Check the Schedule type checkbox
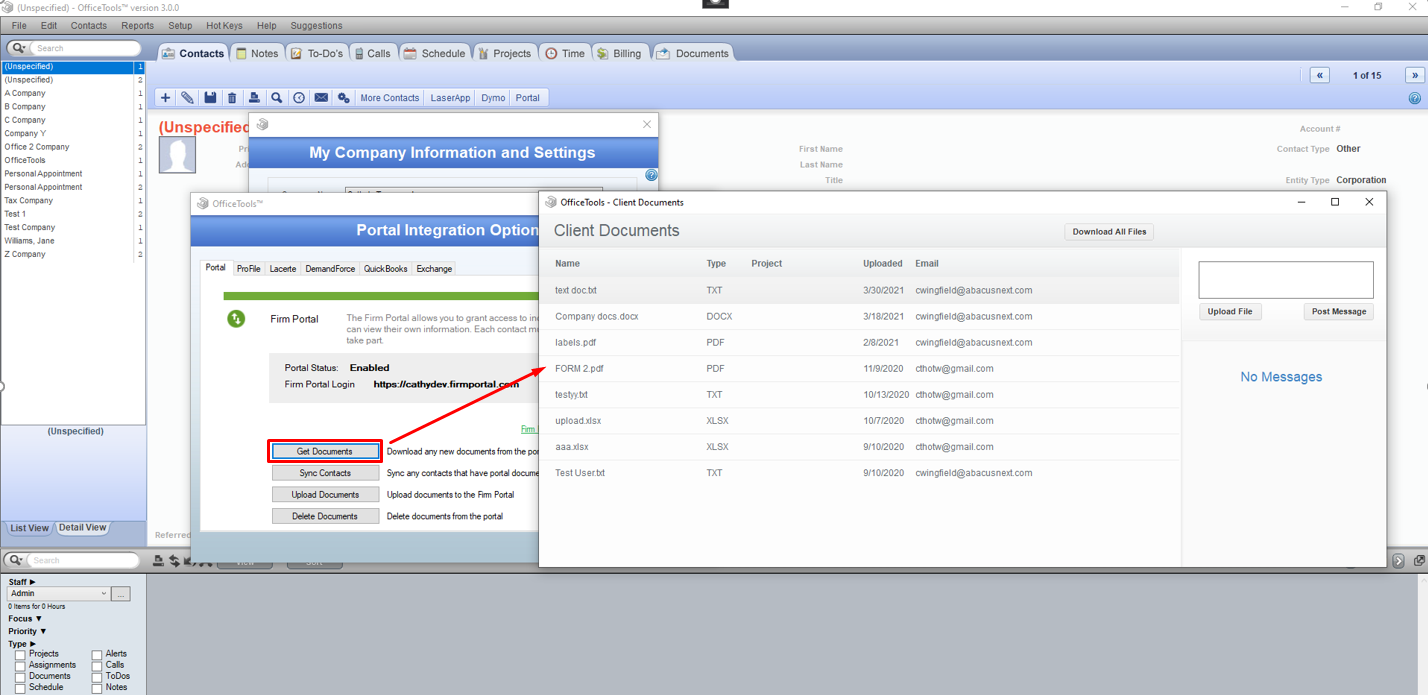Screen dimensions: 1428x695 [20, 688]
